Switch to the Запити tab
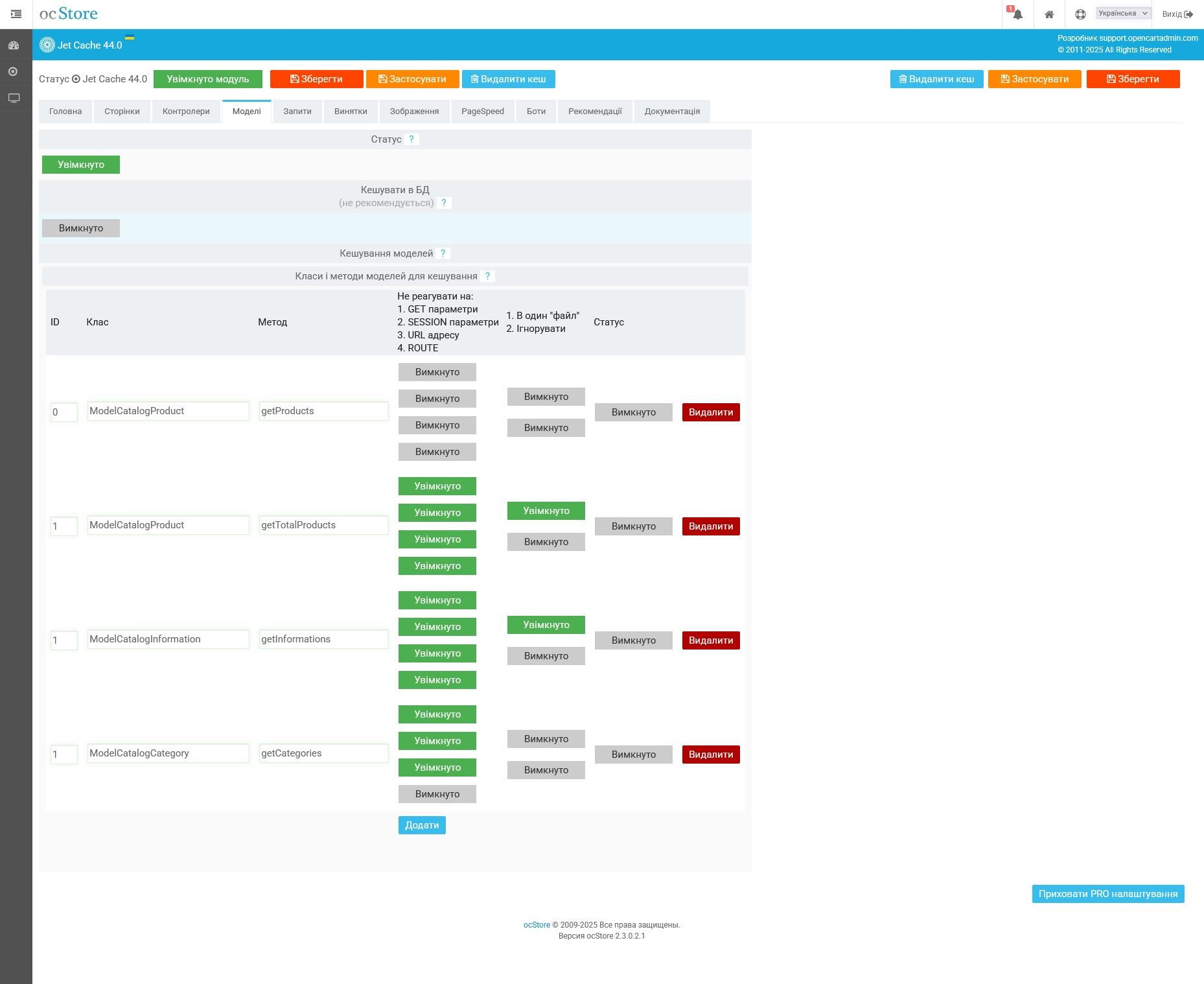This screenshot has width=1204, height=984. pyautogui.click(x=297, y=111)
